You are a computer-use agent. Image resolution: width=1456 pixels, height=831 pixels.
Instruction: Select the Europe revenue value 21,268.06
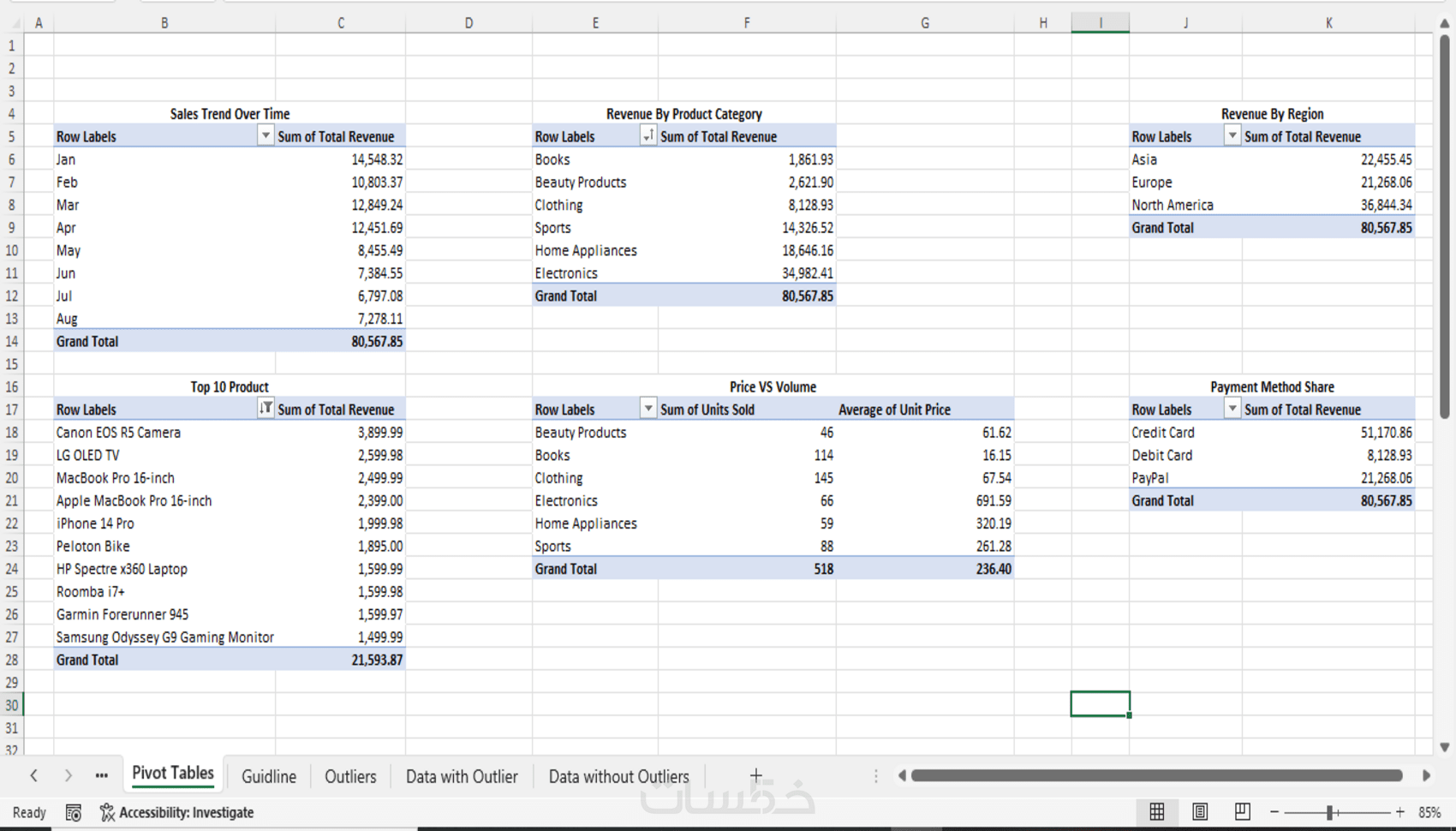click(1328, 182)
